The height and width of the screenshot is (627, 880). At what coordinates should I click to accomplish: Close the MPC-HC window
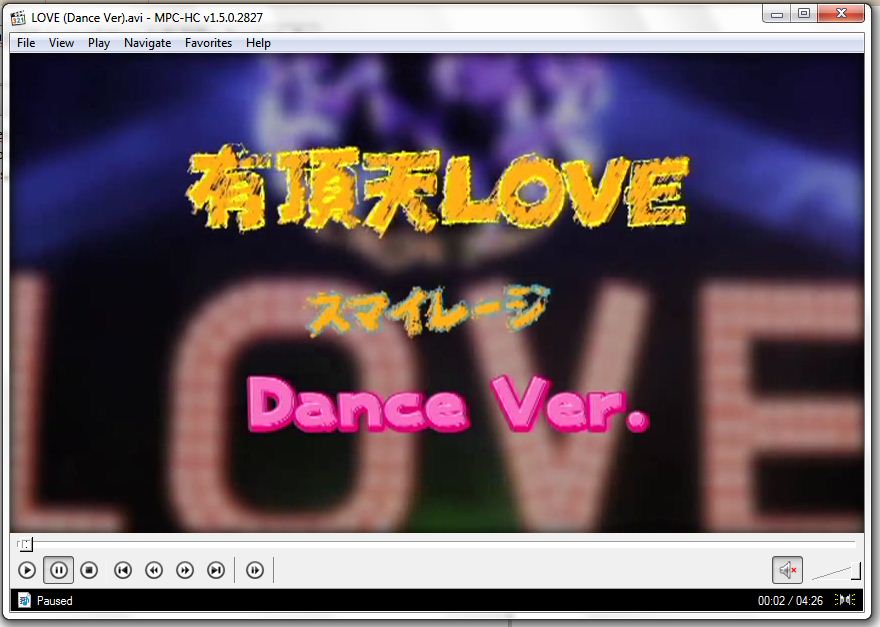tap(841, 14)
